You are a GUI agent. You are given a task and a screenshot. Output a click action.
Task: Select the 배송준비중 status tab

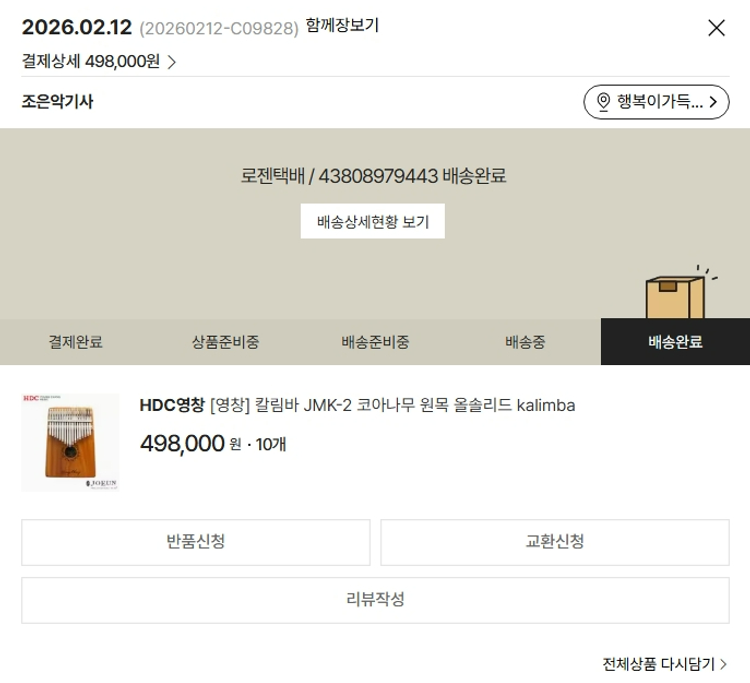[375, 342]
